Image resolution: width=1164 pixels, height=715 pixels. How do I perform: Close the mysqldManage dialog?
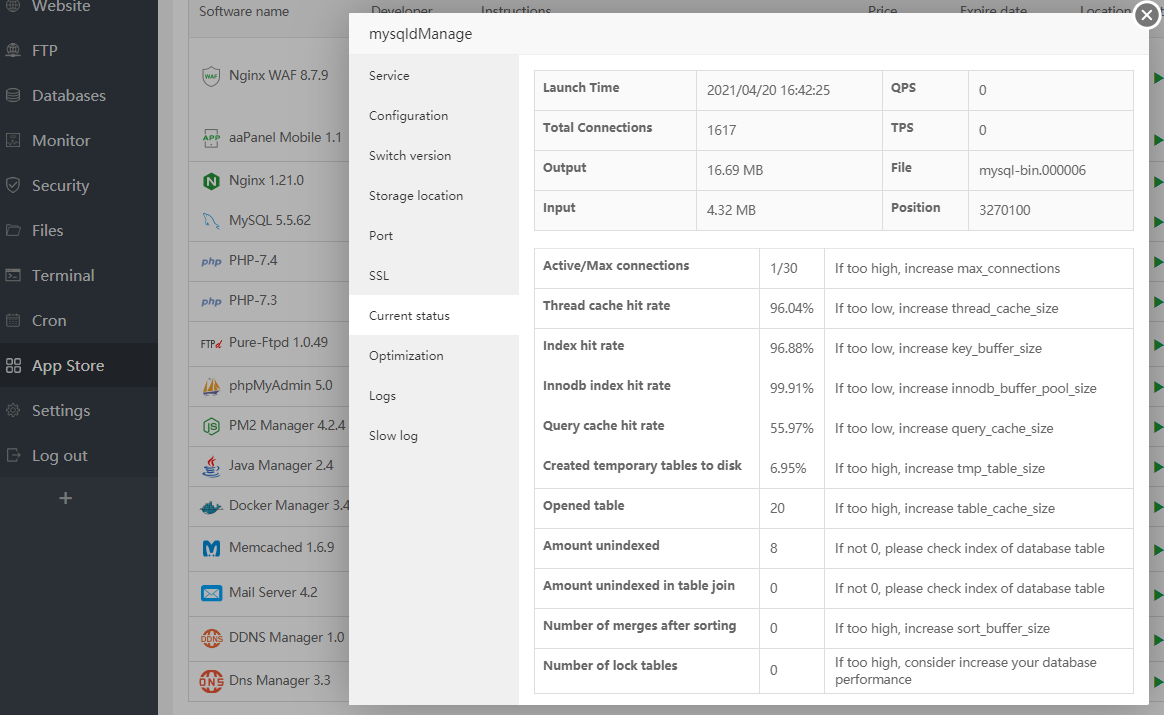[x=1147, y=15]
